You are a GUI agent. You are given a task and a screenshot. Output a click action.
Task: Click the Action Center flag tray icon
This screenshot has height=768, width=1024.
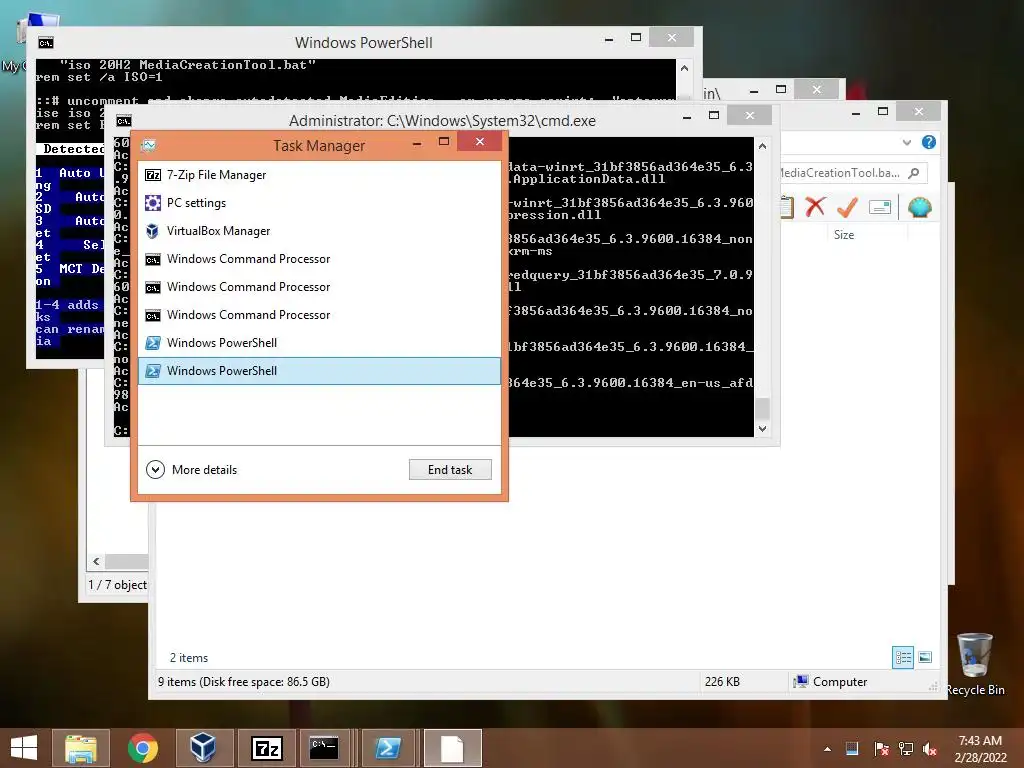881,749
